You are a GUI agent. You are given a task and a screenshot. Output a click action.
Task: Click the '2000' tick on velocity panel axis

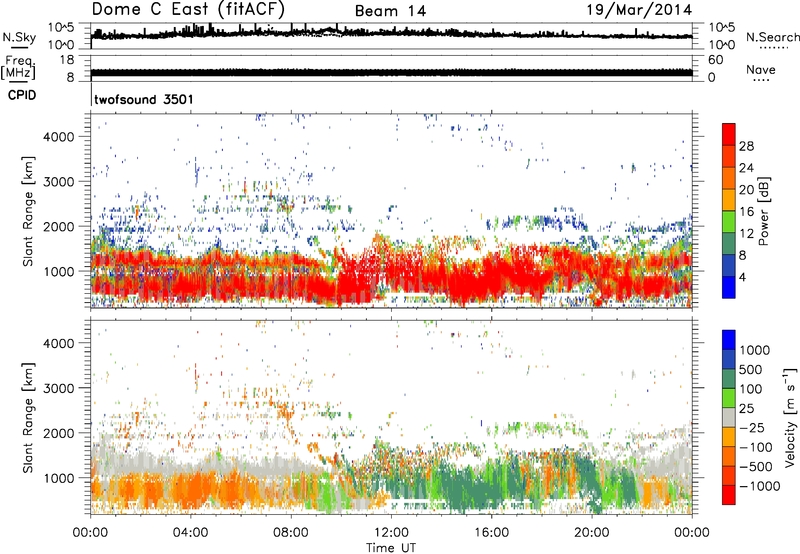tap(59, 433)
